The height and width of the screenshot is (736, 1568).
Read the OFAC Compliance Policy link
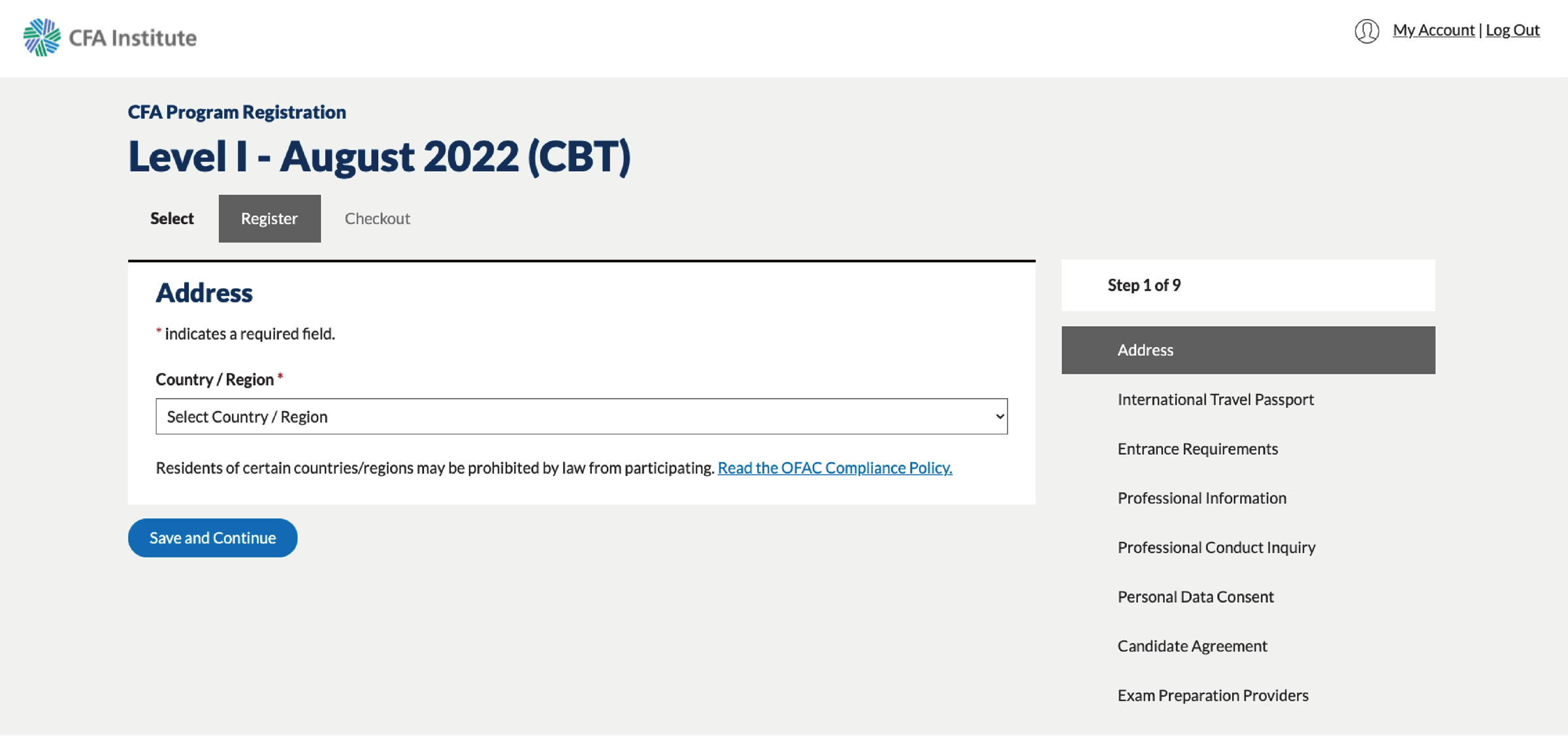click(x=834, y=468)
